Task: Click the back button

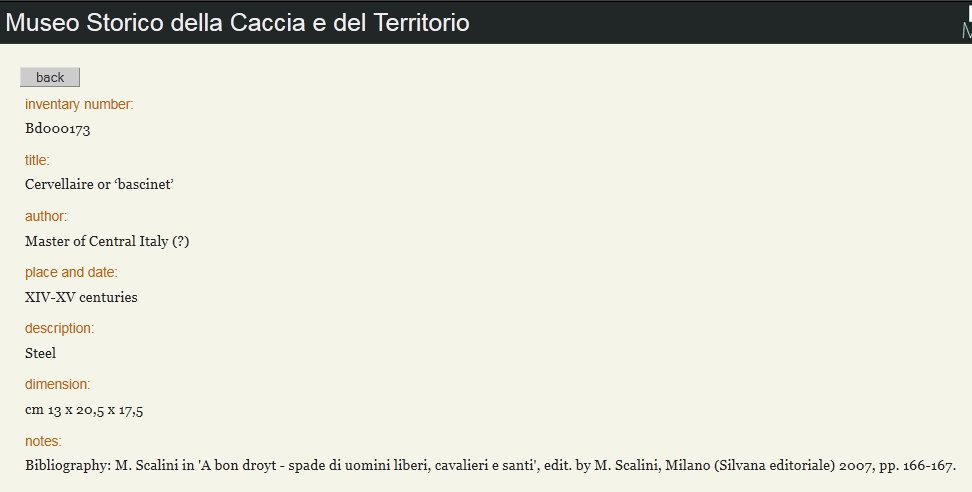Action: point(50,77)
